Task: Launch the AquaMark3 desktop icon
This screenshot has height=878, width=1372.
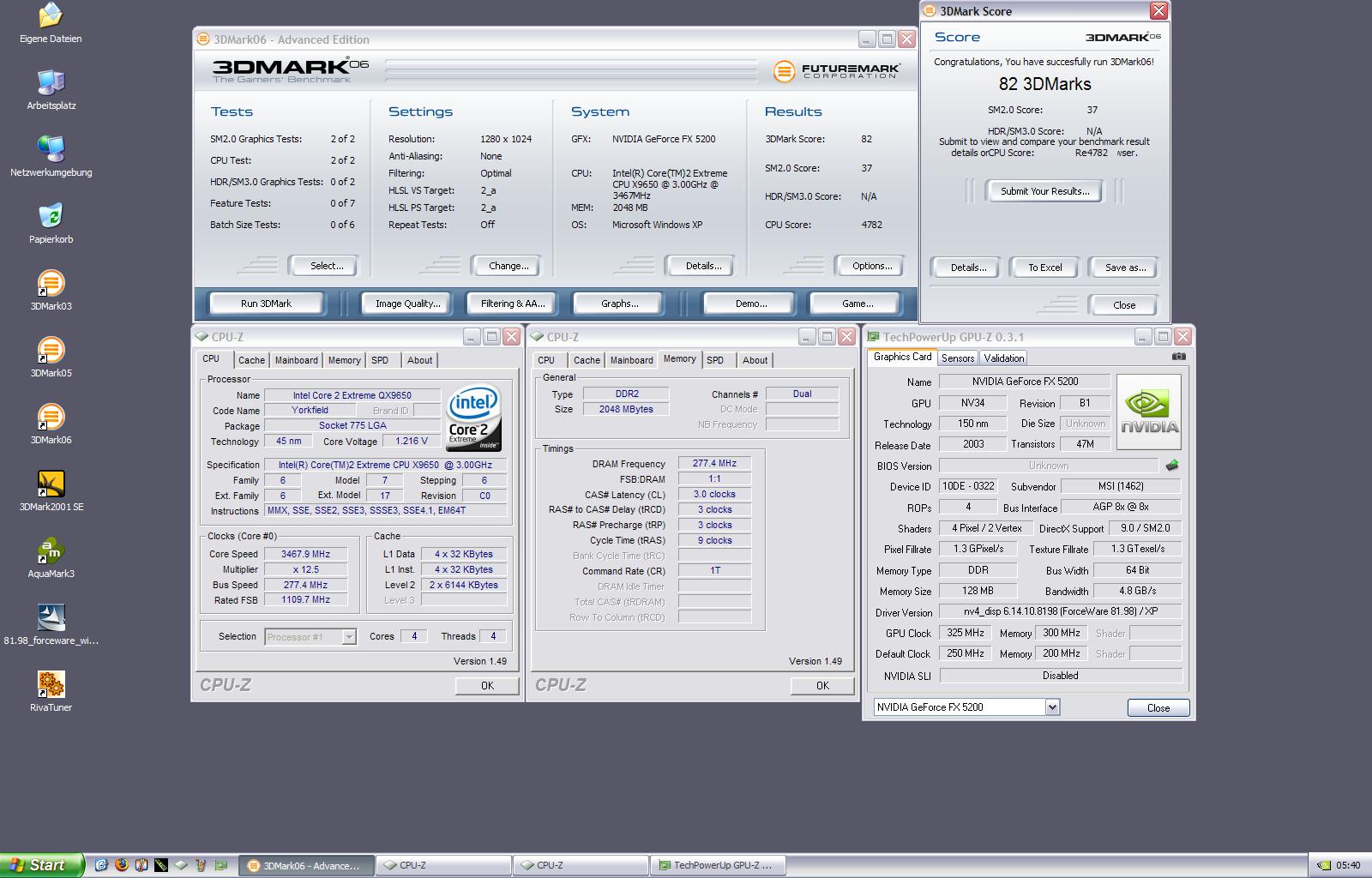Action: tap(51, 557)
